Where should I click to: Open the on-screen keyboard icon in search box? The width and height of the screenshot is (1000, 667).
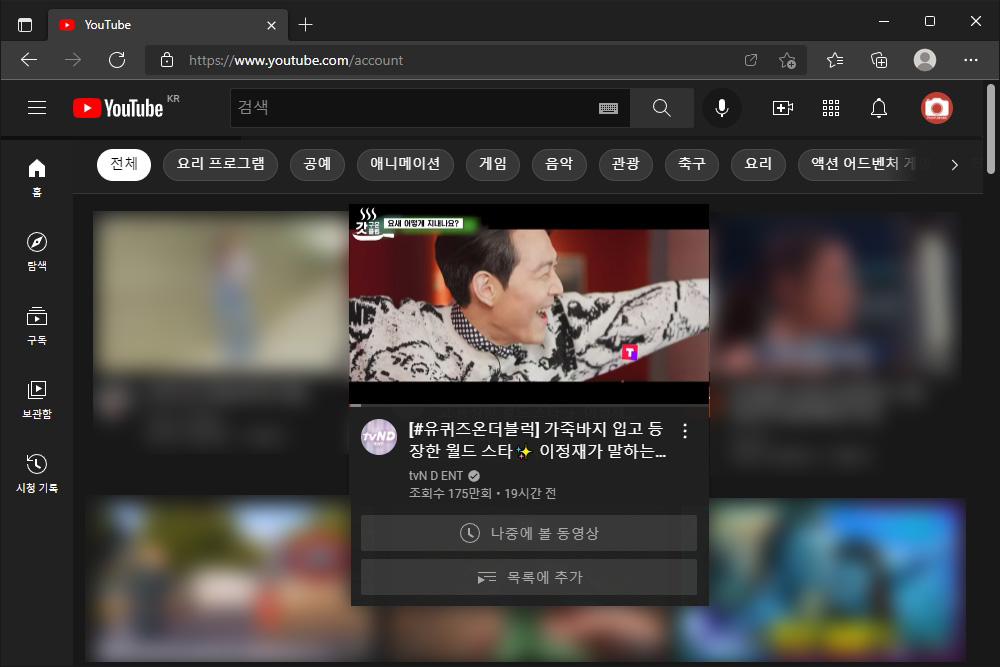608,108
